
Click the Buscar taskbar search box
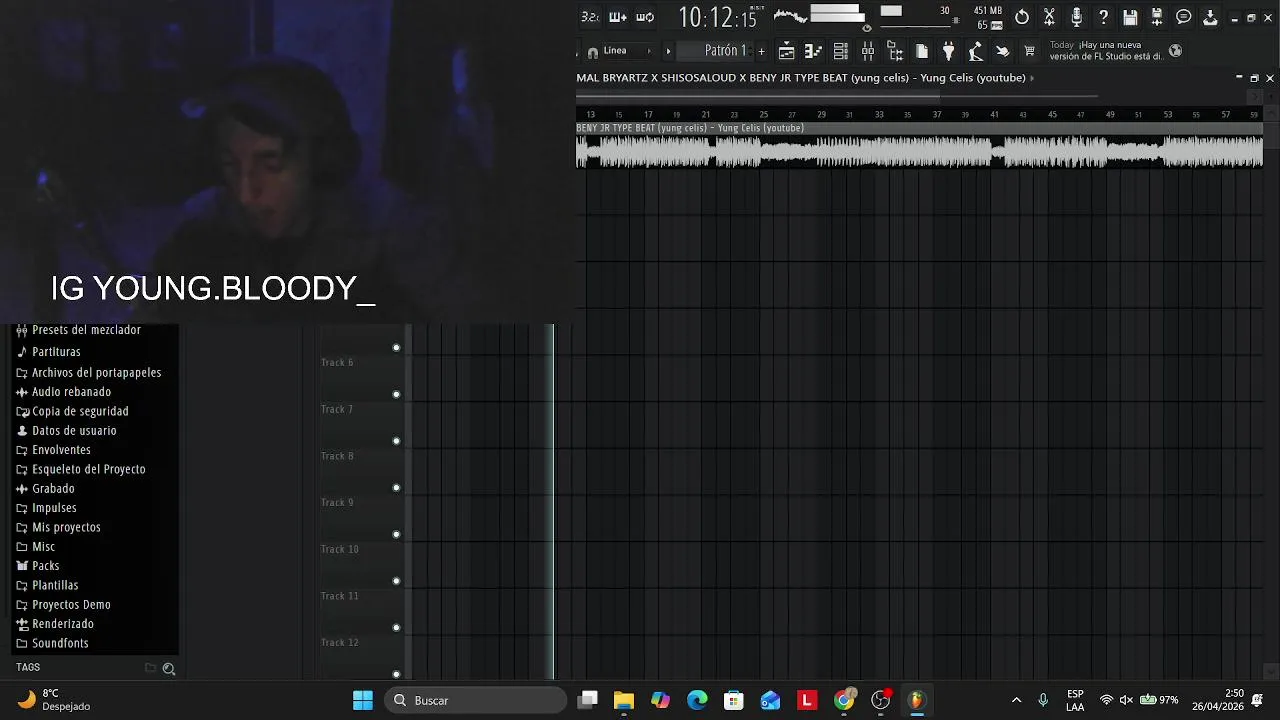pos(476,700)
